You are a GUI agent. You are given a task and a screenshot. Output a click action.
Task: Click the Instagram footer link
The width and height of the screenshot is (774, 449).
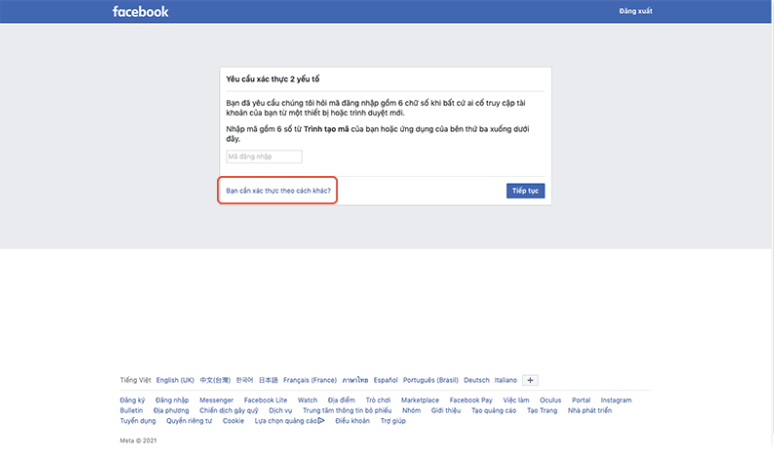616,400
